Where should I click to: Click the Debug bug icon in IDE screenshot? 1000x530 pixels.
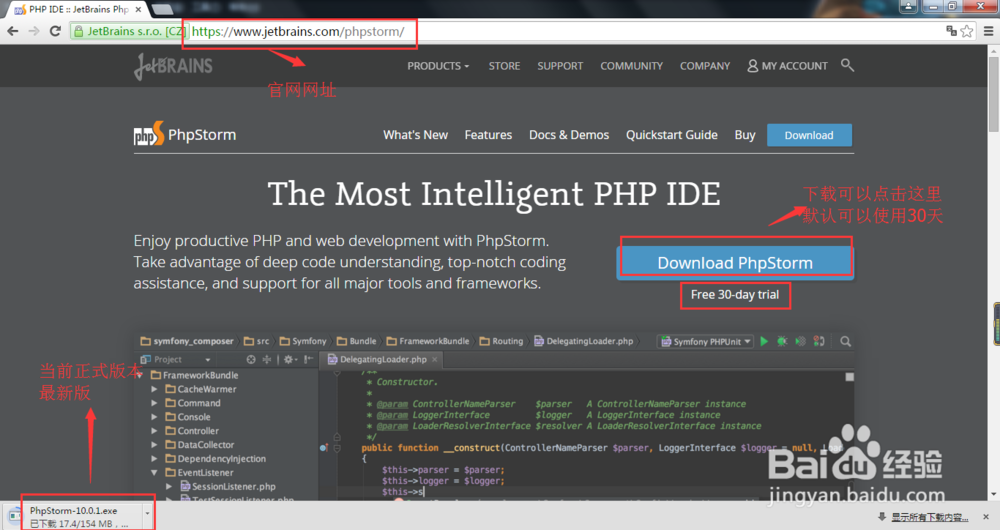coord(782,341)
